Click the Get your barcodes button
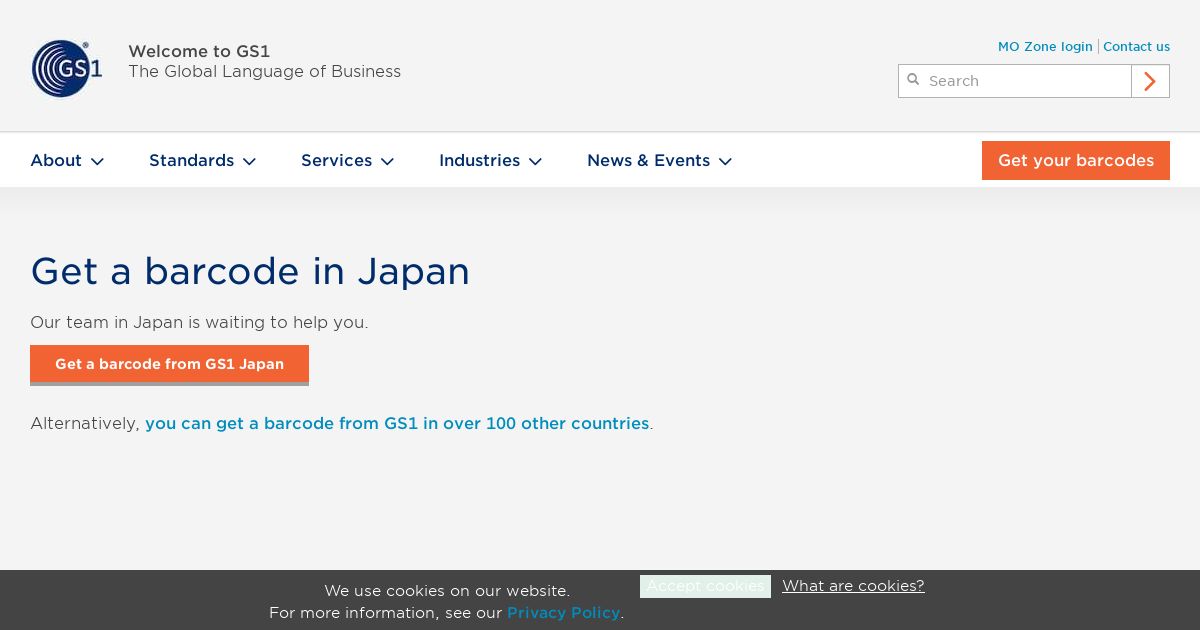Image resolution: width=1200 pixels, height=630 pixels. tap(1076, 160)
